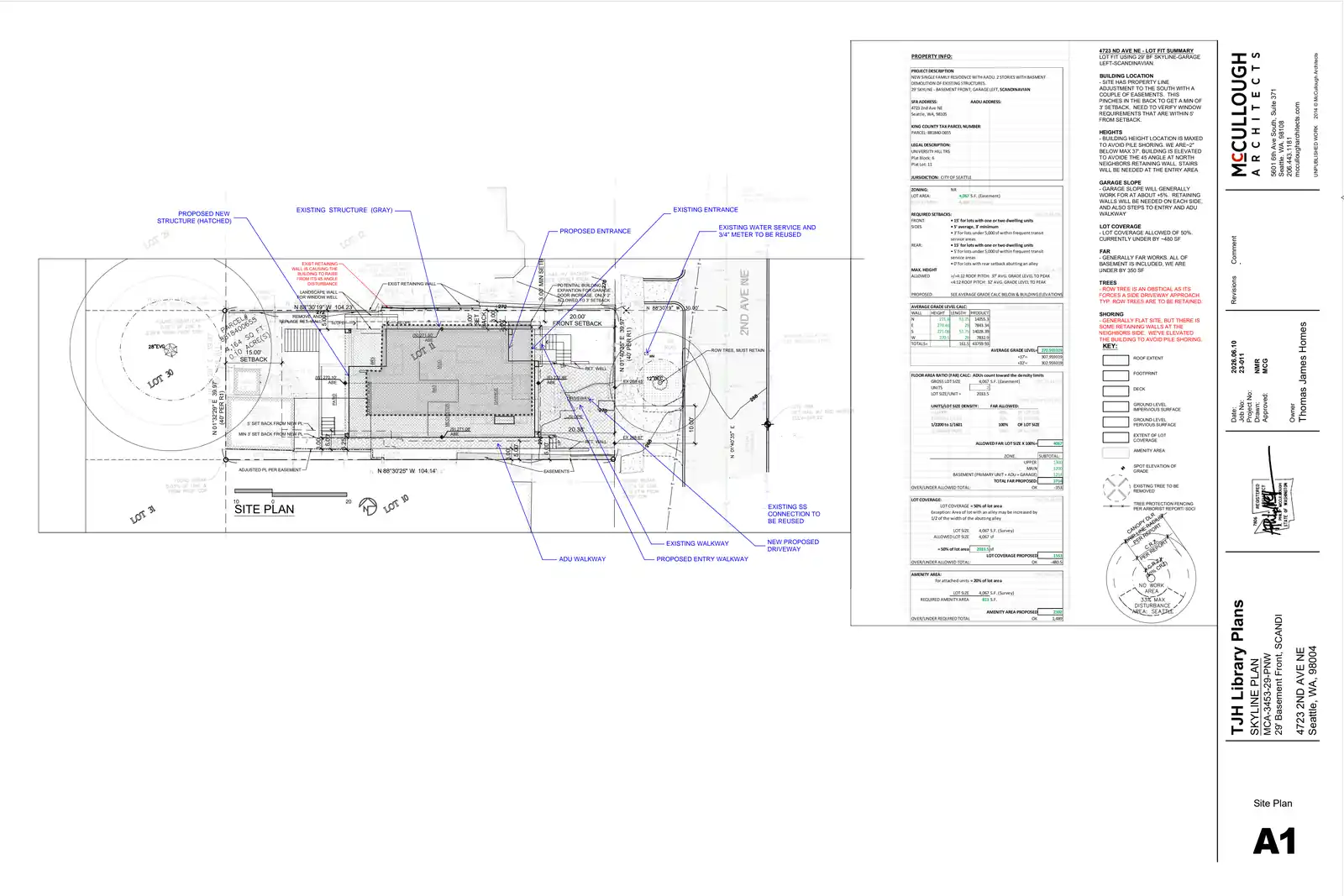Image resolution: width=1344 pixels, height=896 pixels.
Task: Select the 'PROPOSED ENTRANCE' callout
Action: click(595, 231)
